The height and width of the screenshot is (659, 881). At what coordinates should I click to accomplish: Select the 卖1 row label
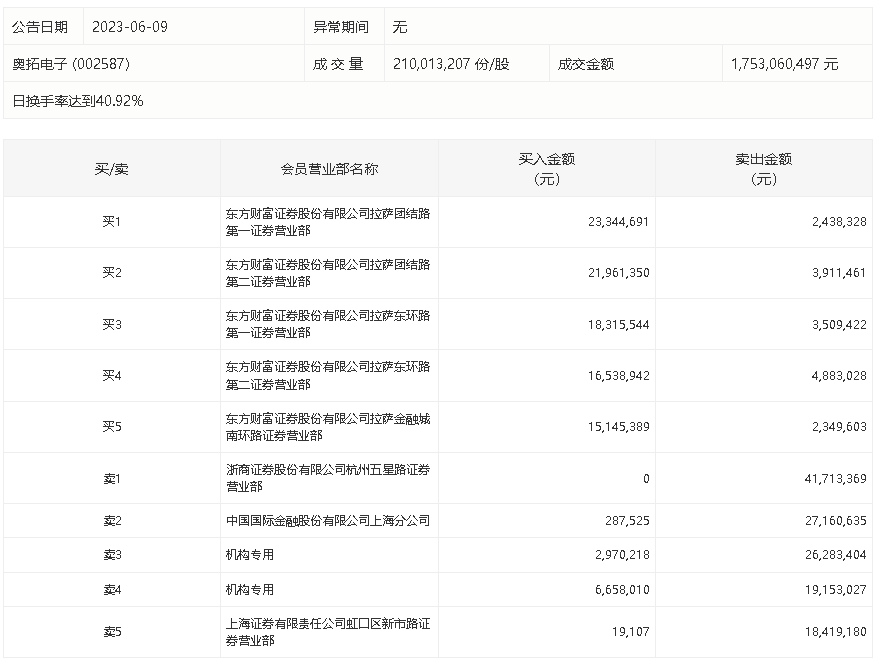click(x=112, y=479)
